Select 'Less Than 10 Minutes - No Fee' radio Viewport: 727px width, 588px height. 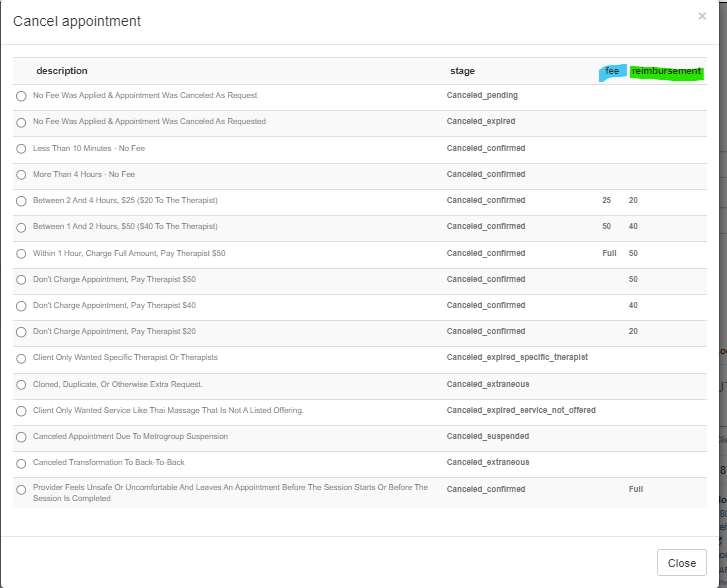tap(21, 149)
